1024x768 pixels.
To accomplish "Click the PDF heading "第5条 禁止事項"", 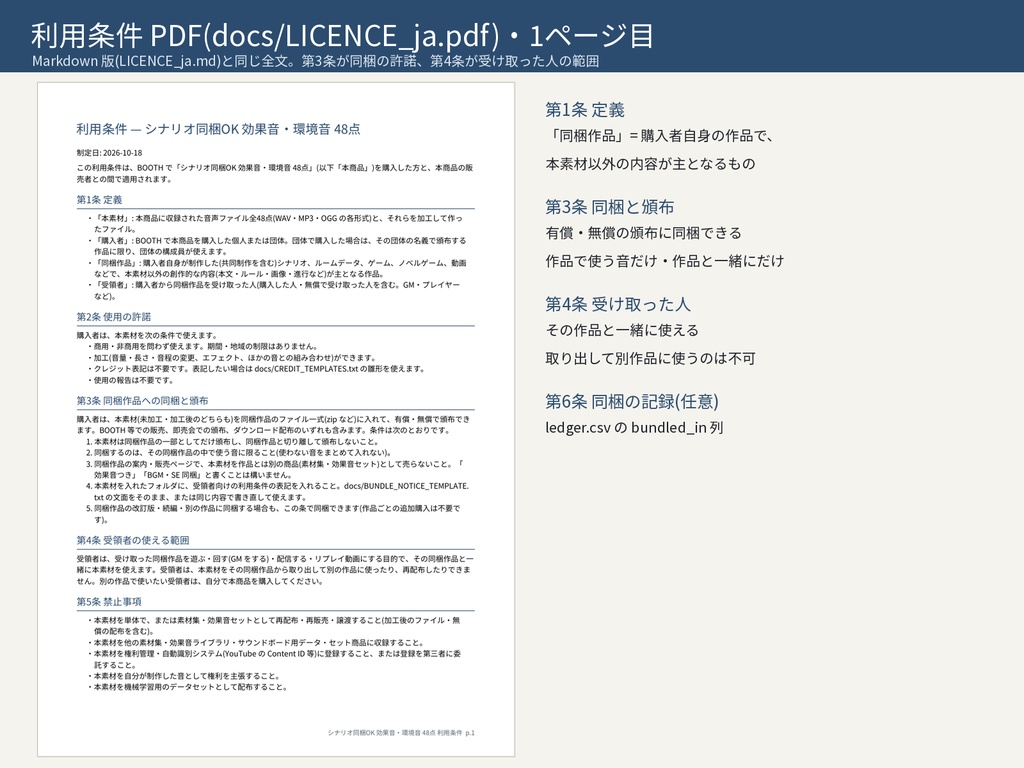I will tap(109, 601).
